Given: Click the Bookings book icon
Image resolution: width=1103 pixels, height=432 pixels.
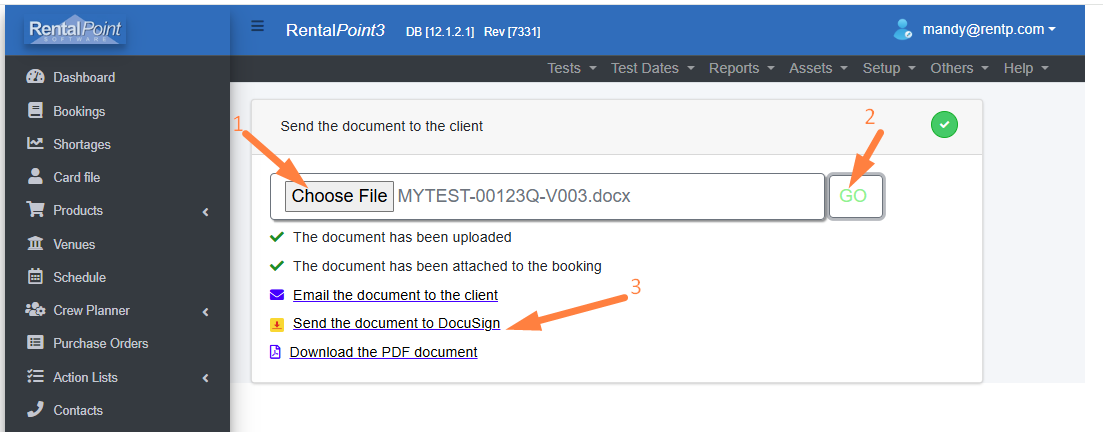Looking at the screenshot, I should pos(35,110).
